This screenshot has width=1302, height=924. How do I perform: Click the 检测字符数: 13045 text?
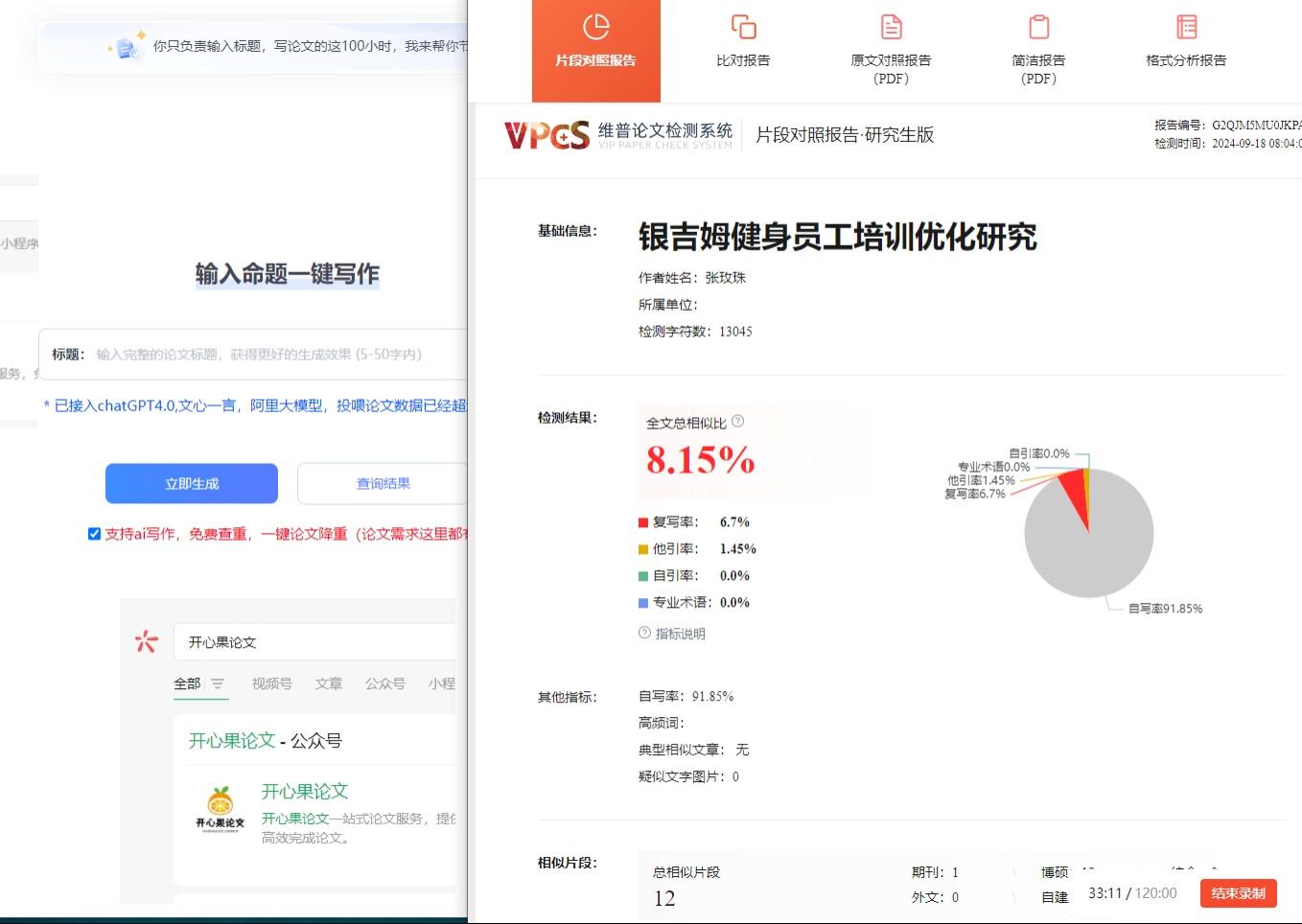pos(695,332)
